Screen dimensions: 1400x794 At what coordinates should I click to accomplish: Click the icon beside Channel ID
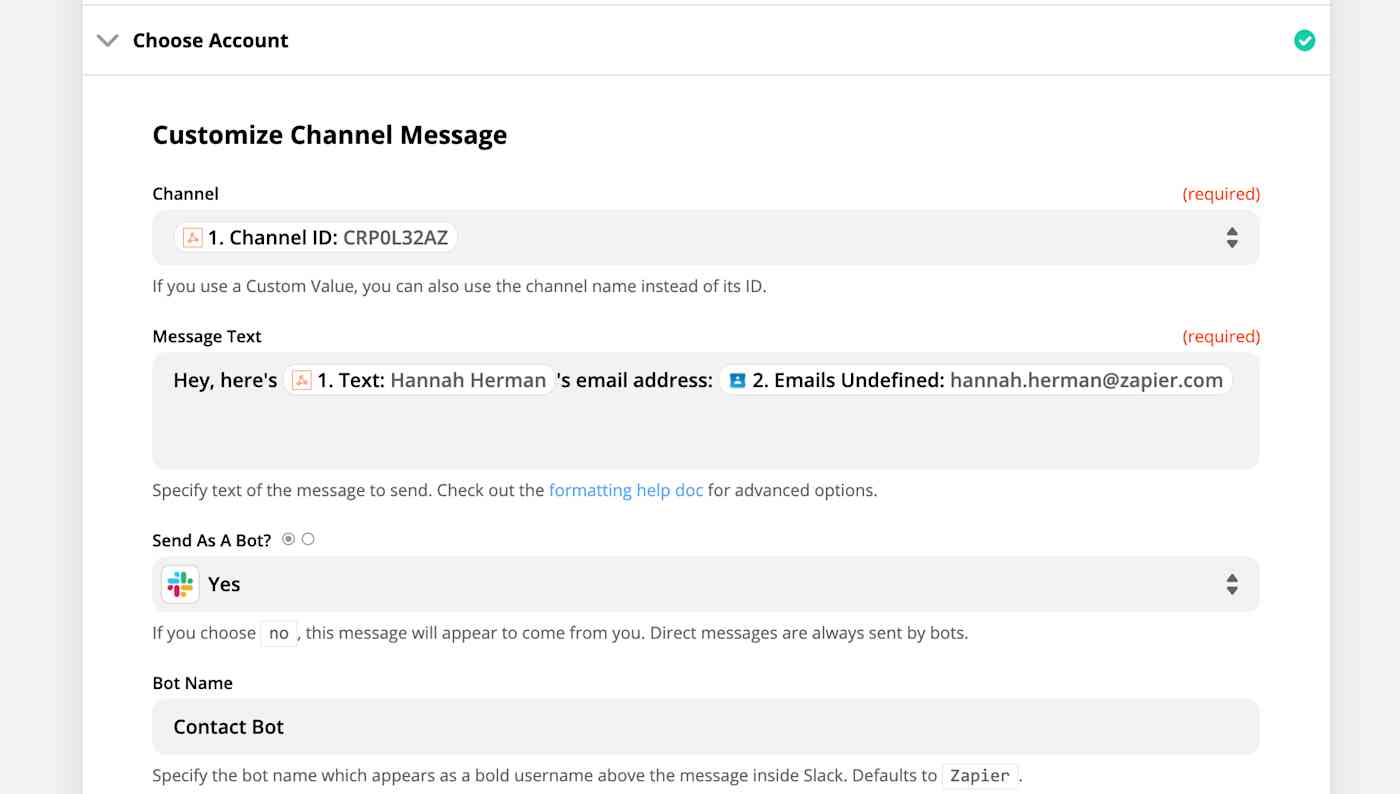(x=193, y=238)
